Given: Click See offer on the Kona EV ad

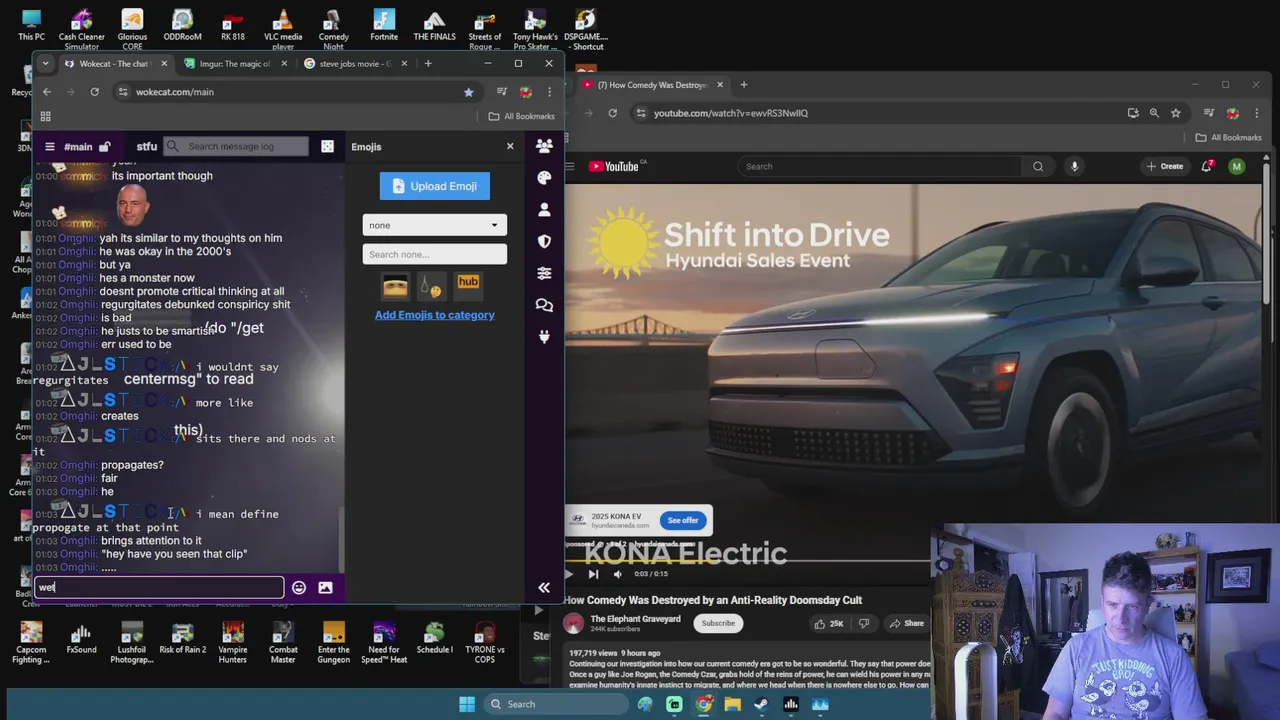Looking at the screenshot, I should pyautogui.click(x=683, y=520).
